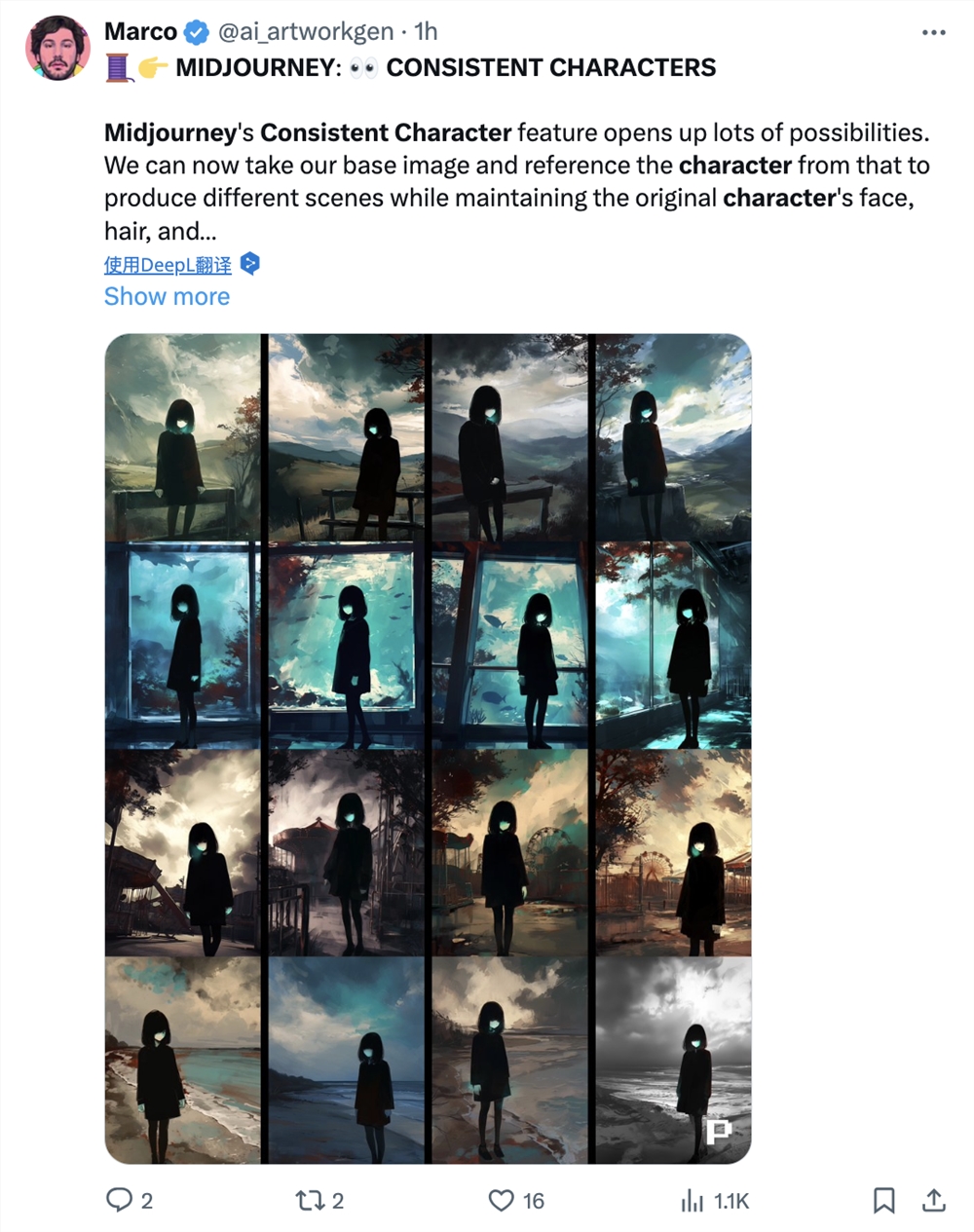The image size is (974, 1232).
Task: Click the reply speech bubble icon
Action: point(119,1200)
